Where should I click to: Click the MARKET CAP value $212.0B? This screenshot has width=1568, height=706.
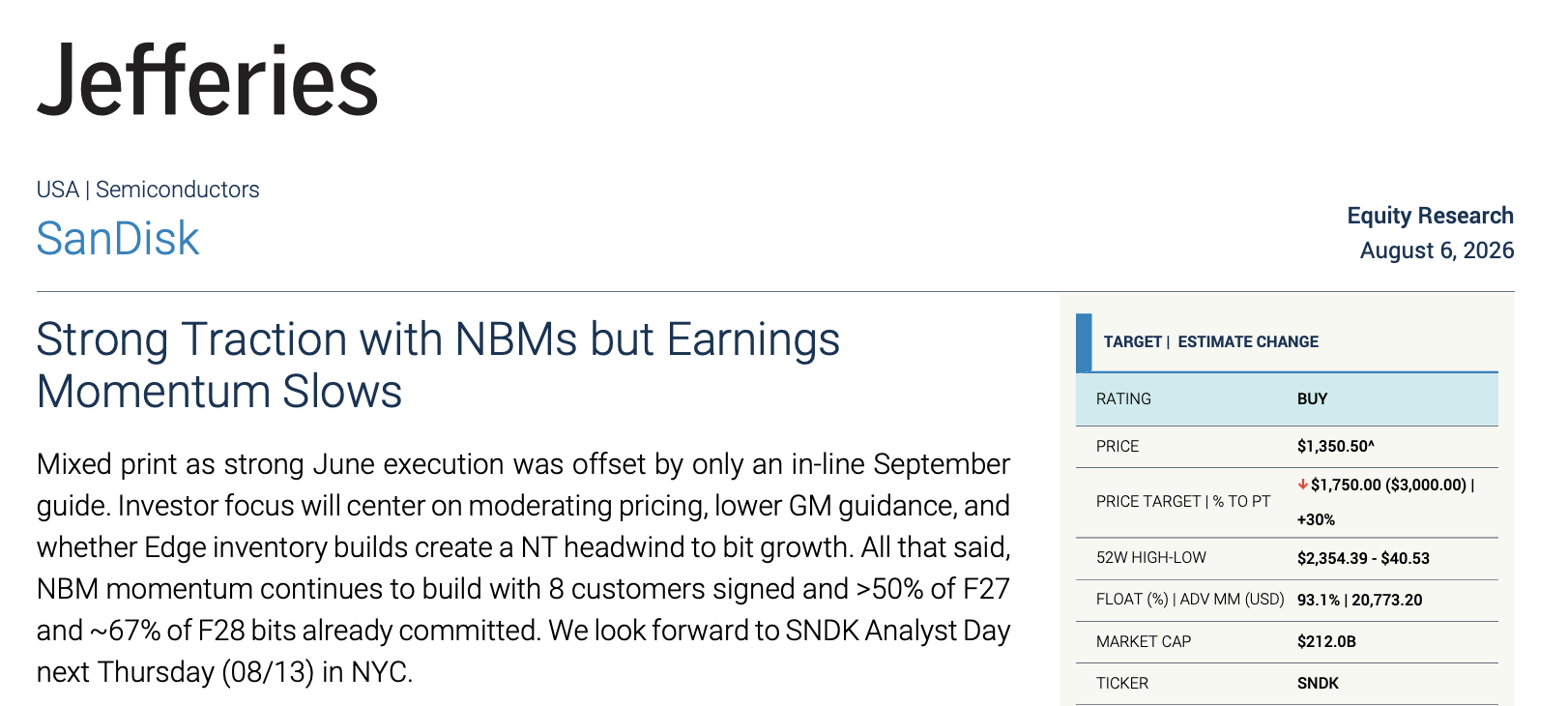pos(1326,642)
